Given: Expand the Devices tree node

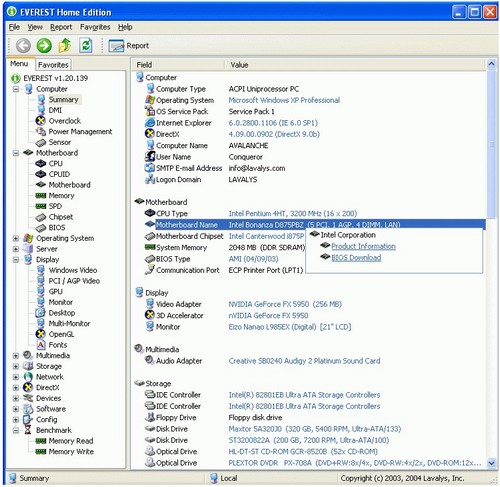Looking at the screenshot, I should (x=16, y=398).
